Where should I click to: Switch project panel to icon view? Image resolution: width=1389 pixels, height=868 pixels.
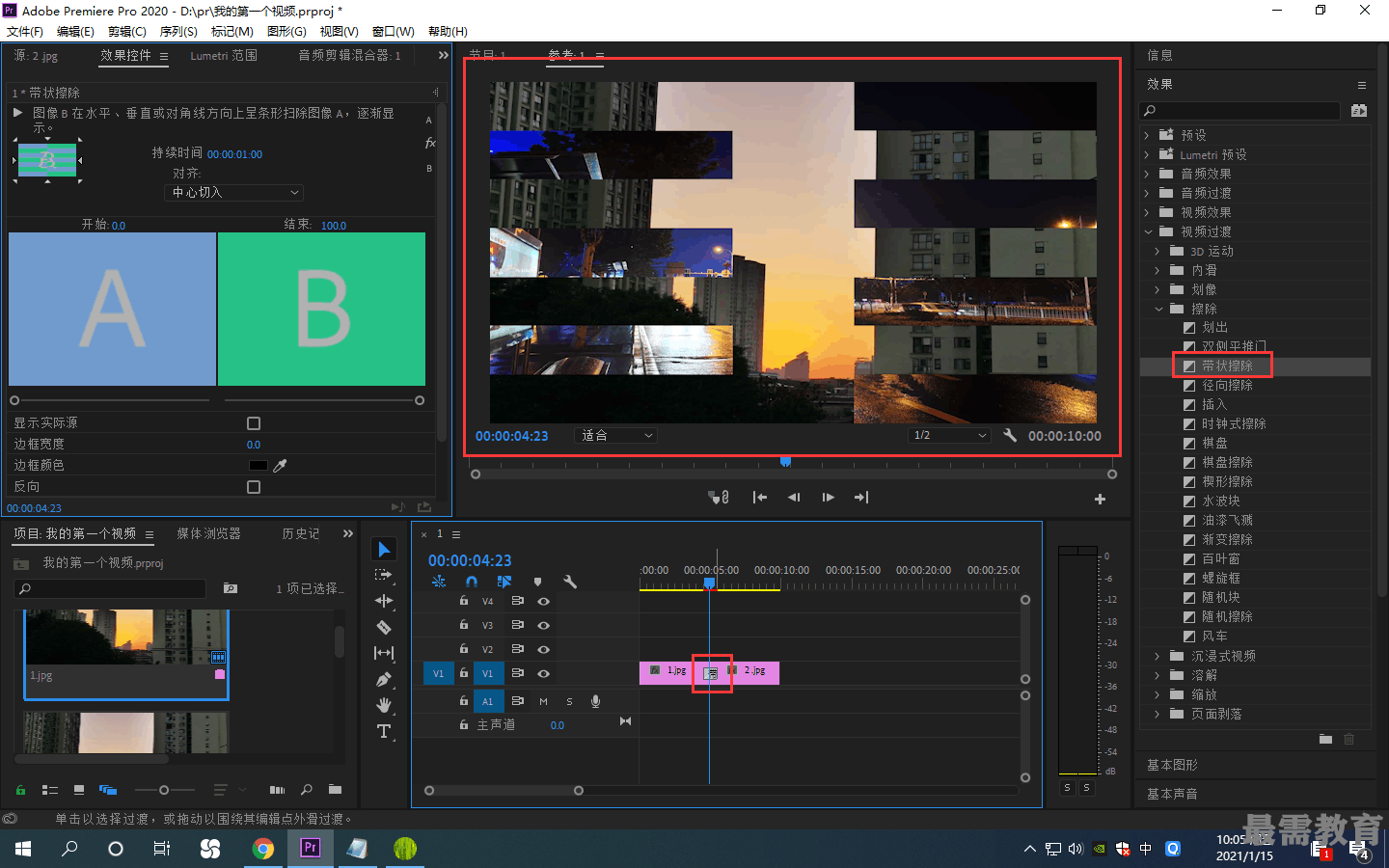pos(79,790)
